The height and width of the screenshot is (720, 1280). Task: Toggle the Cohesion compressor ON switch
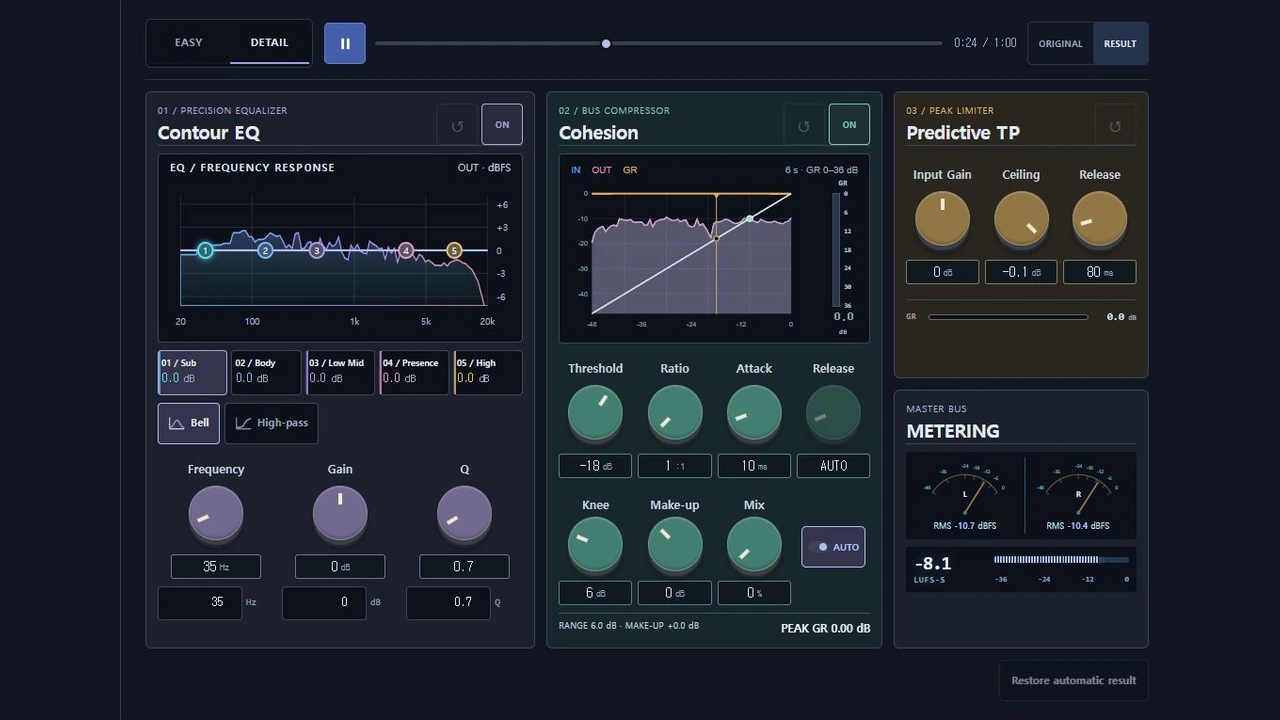pos(849,125)
